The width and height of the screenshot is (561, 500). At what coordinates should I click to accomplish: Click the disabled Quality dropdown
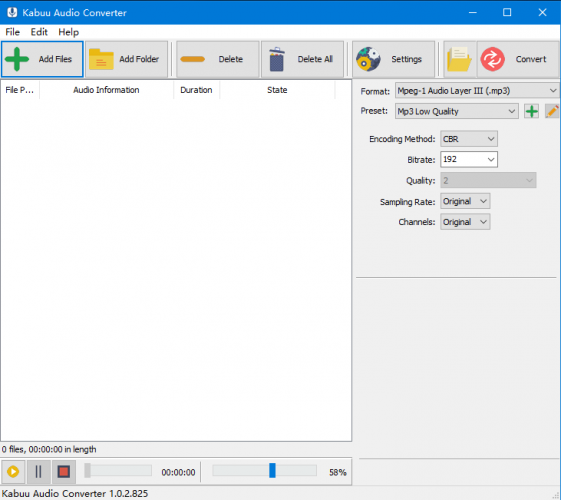(488, 180)
